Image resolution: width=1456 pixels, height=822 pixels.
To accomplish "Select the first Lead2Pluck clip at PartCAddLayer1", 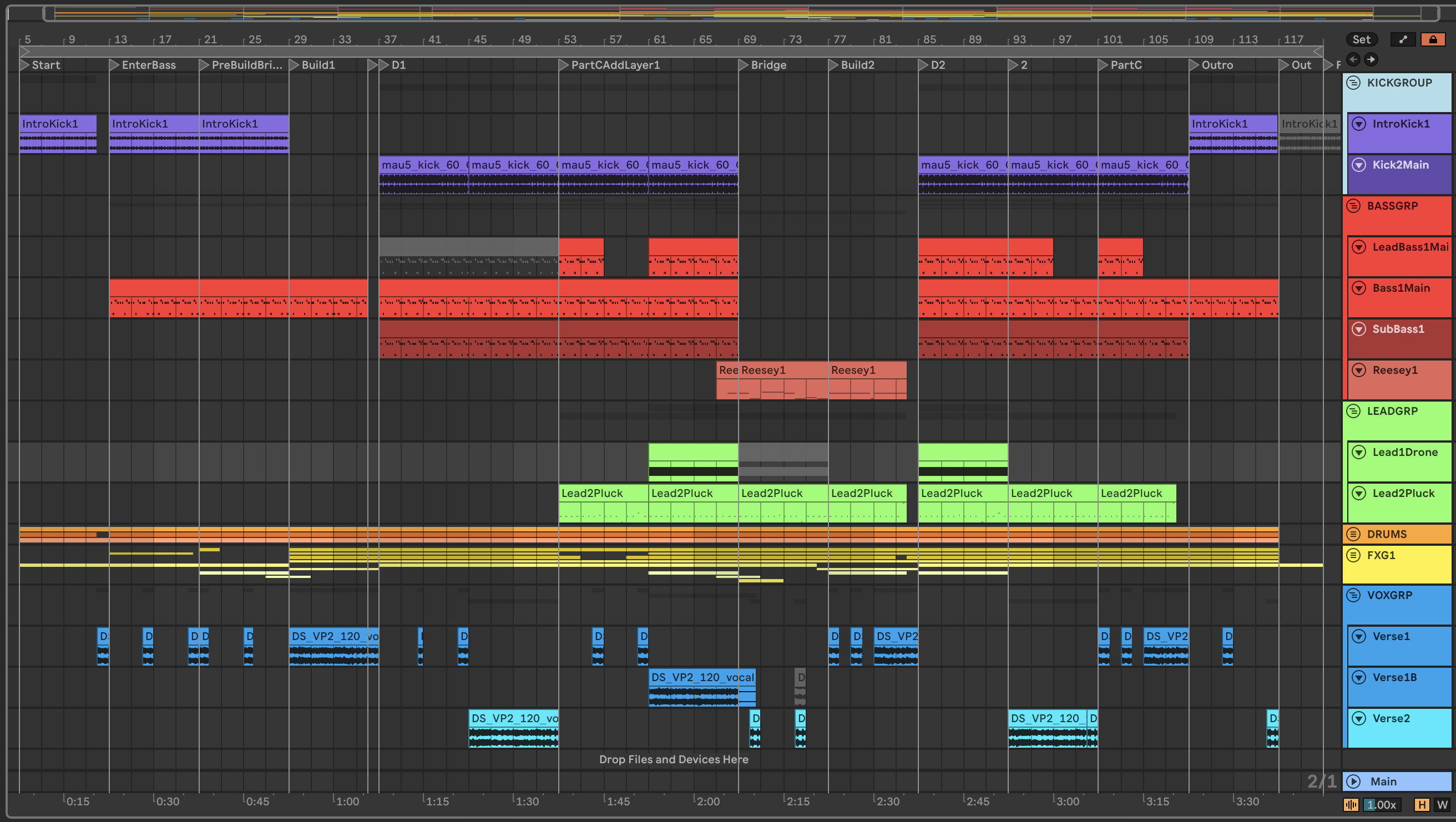I will click(x=603, y=504).
